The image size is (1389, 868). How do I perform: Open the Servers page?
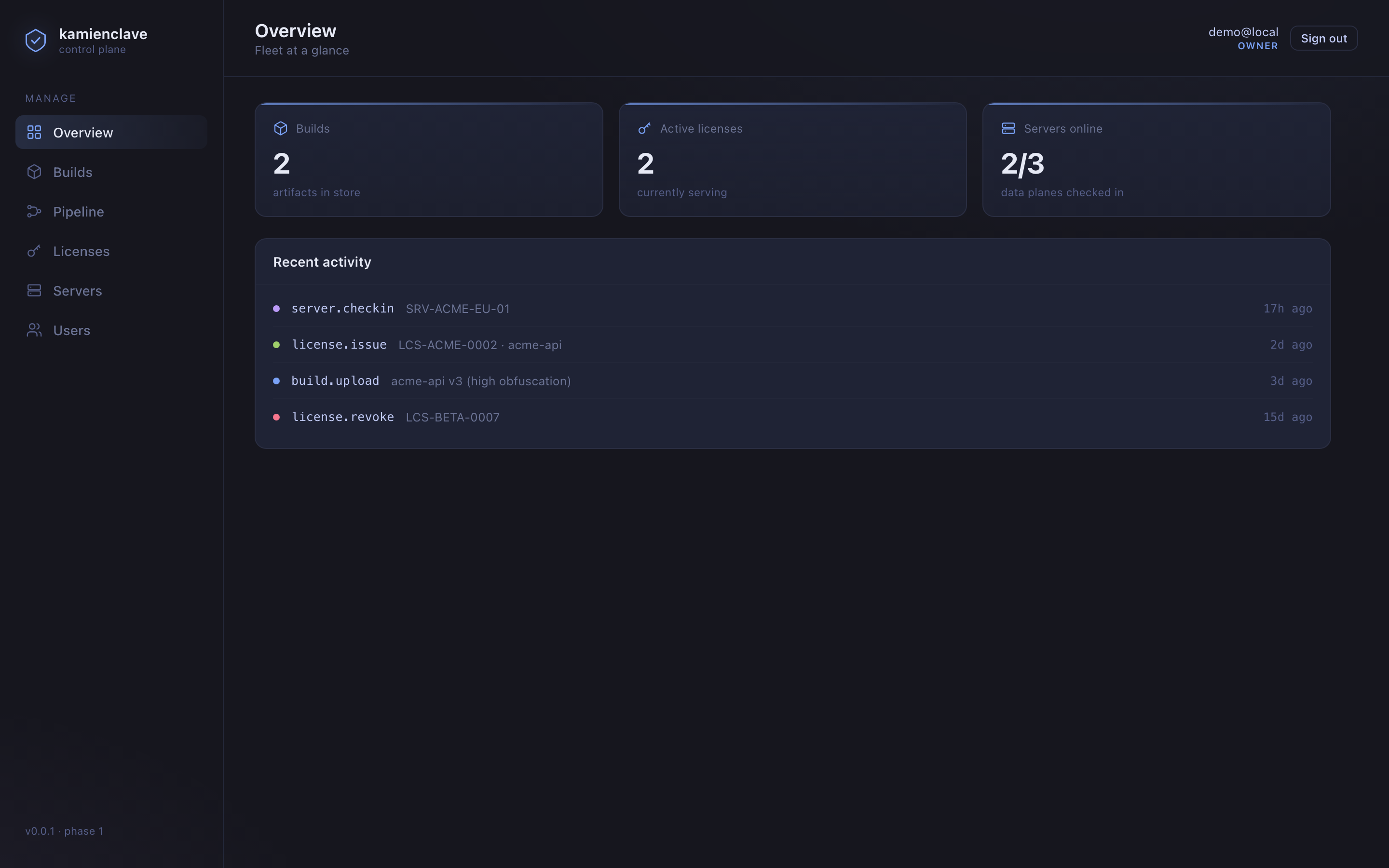[x=111, y=290]
